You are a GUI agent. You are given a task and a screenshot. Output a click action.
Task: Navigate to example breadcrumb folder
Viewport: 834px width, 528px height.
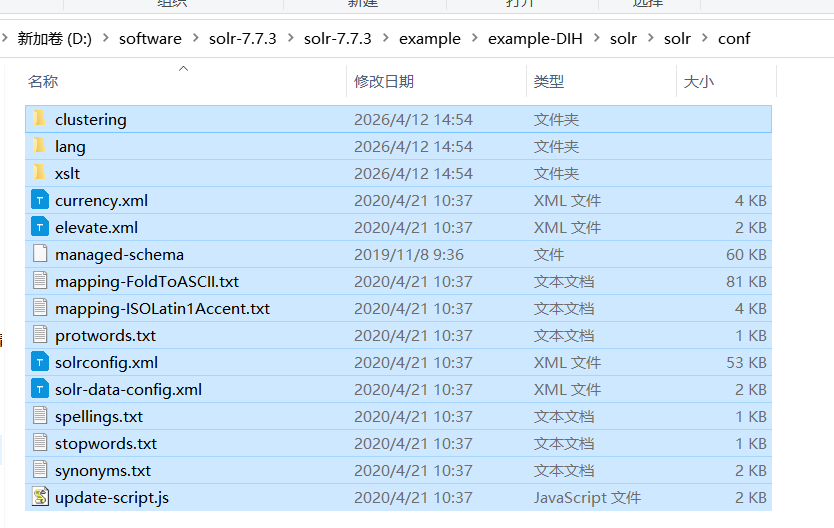430,39
